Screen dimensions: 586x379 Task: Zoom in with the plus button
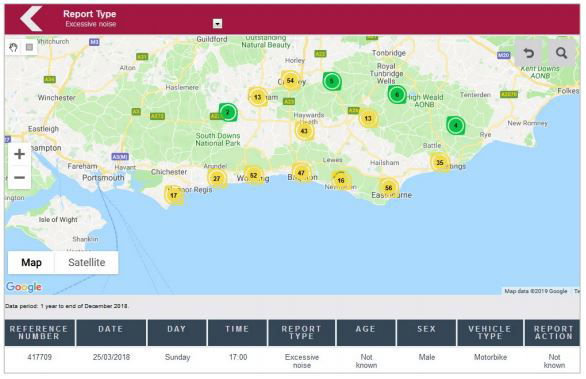tap(19, 154)
